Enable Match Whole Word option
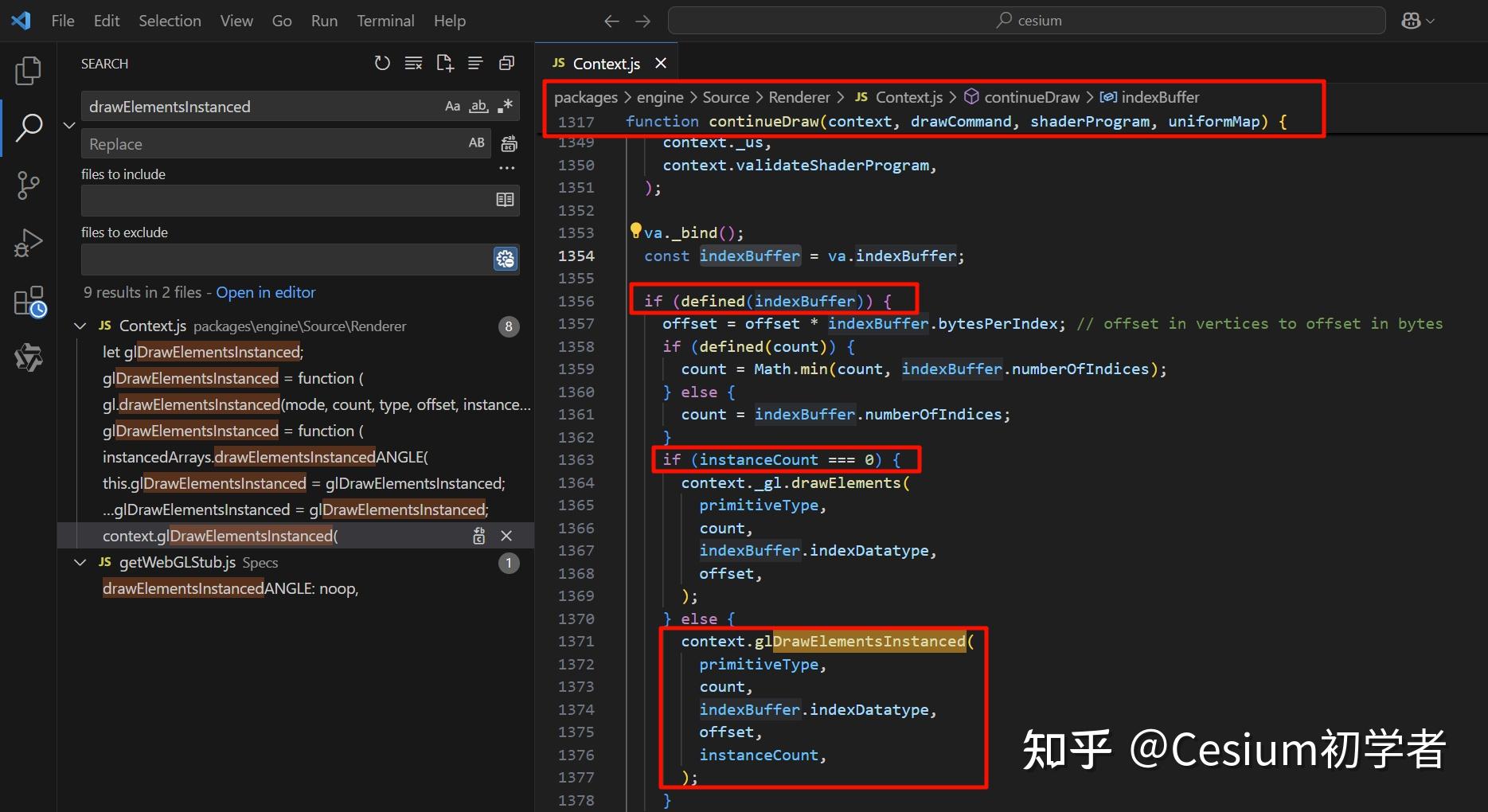This screenshot has width=1488, height=812. tap(478, 106)
